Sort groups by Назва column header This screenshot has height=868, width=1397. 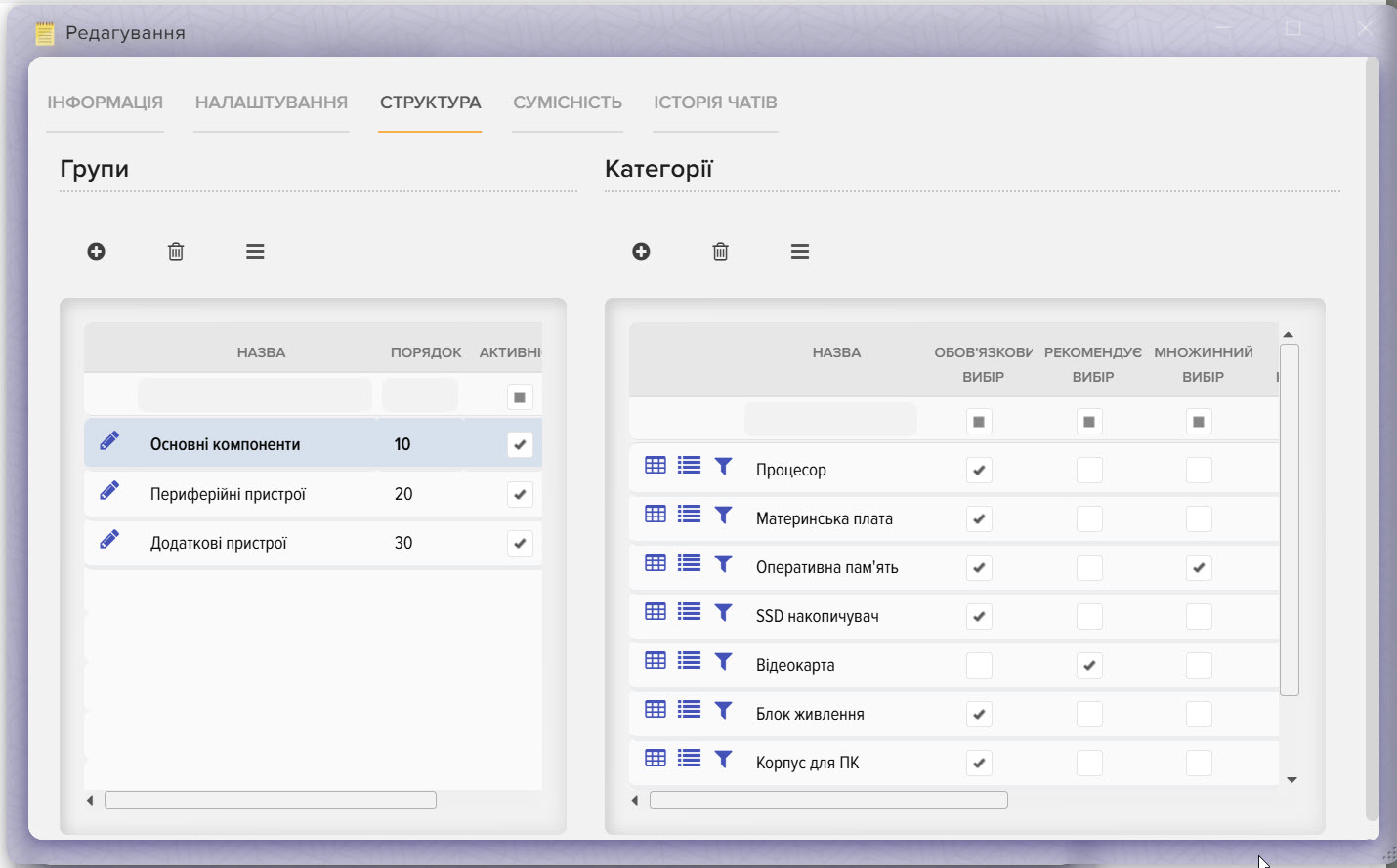(x=261, y=352)
